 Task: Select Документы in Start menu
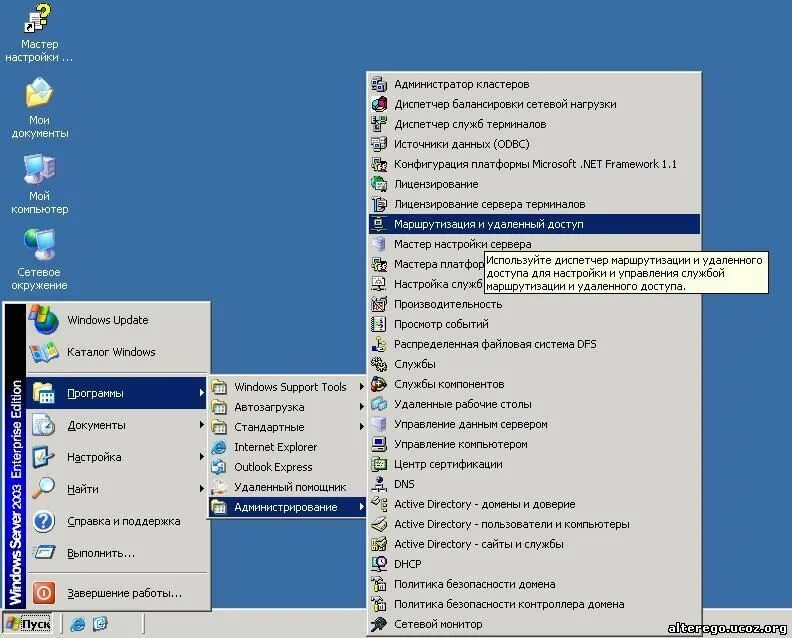click(x=116, y=425)
